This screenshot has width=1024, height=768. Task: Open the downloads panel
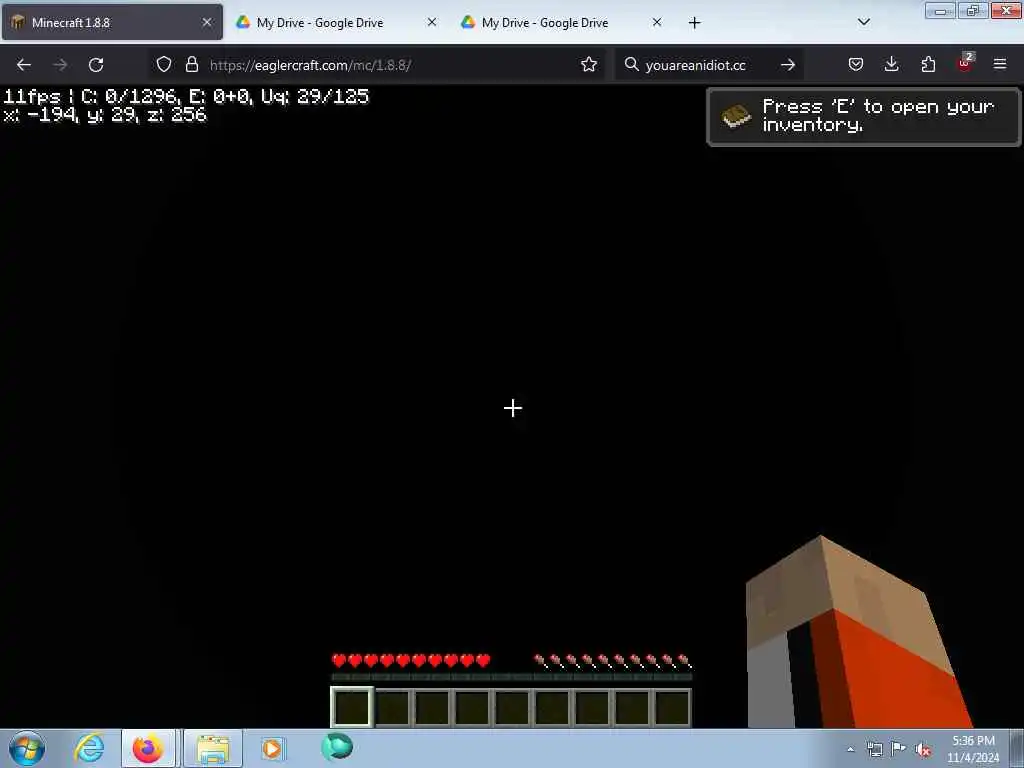(x=891, y=64)
